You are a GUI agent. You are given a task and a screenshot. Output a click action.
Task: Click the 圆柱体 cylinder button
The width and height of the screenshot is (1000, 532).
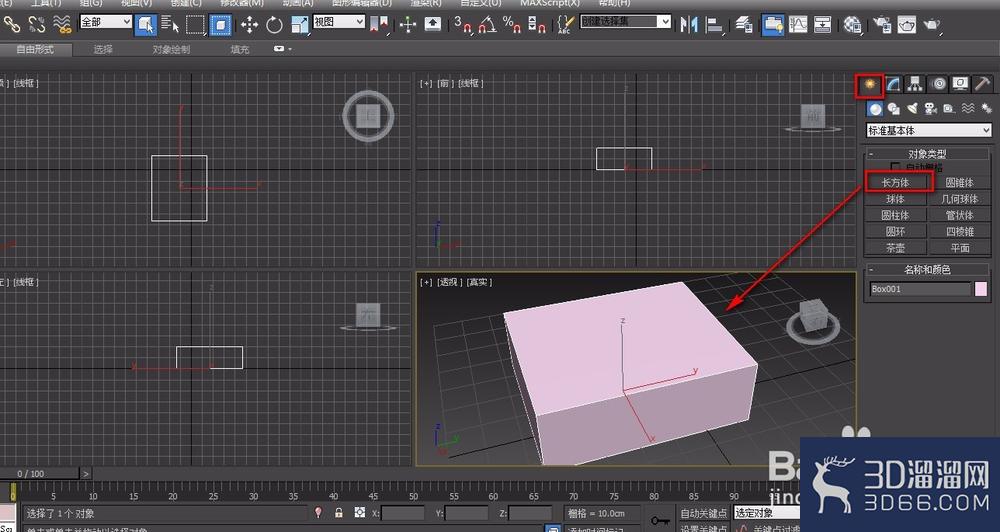coord(895,216)
